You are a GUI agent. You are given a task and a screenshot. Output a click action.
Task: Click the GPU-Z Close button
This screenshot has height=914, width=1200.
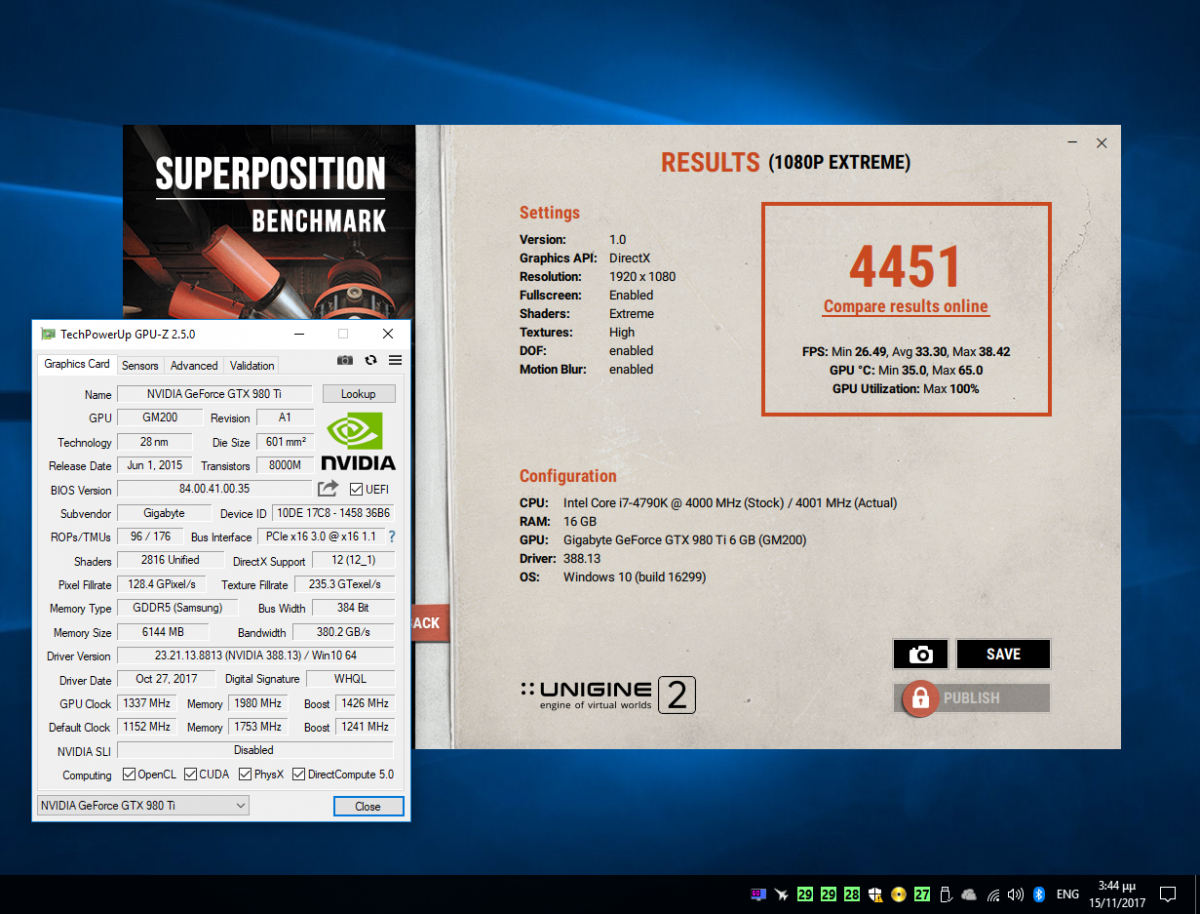[368, 806]
